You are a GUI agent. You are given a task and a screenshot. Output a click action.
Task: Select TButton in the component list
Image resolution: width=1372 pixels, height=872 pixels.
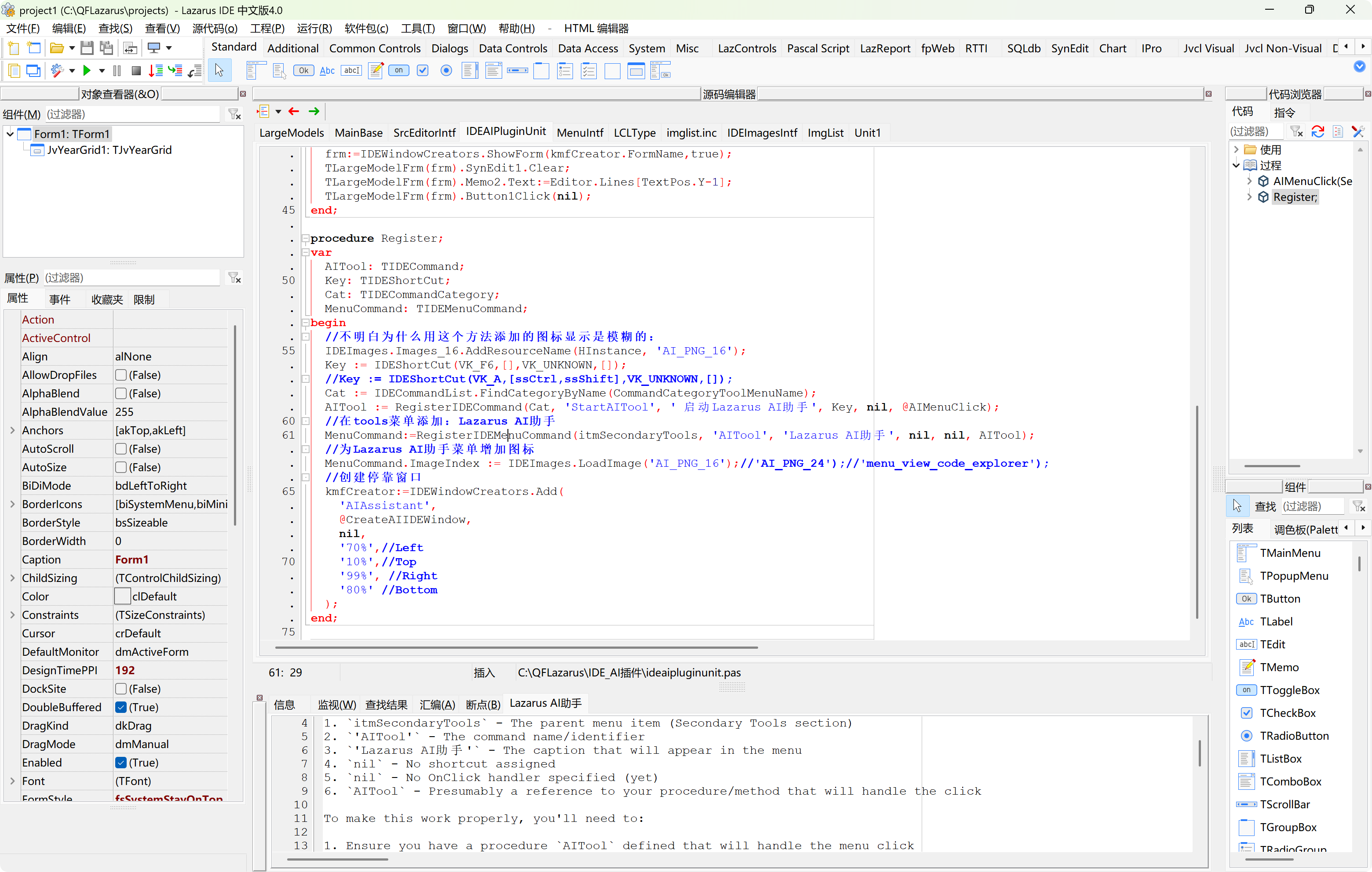[x=1280, y=598]
